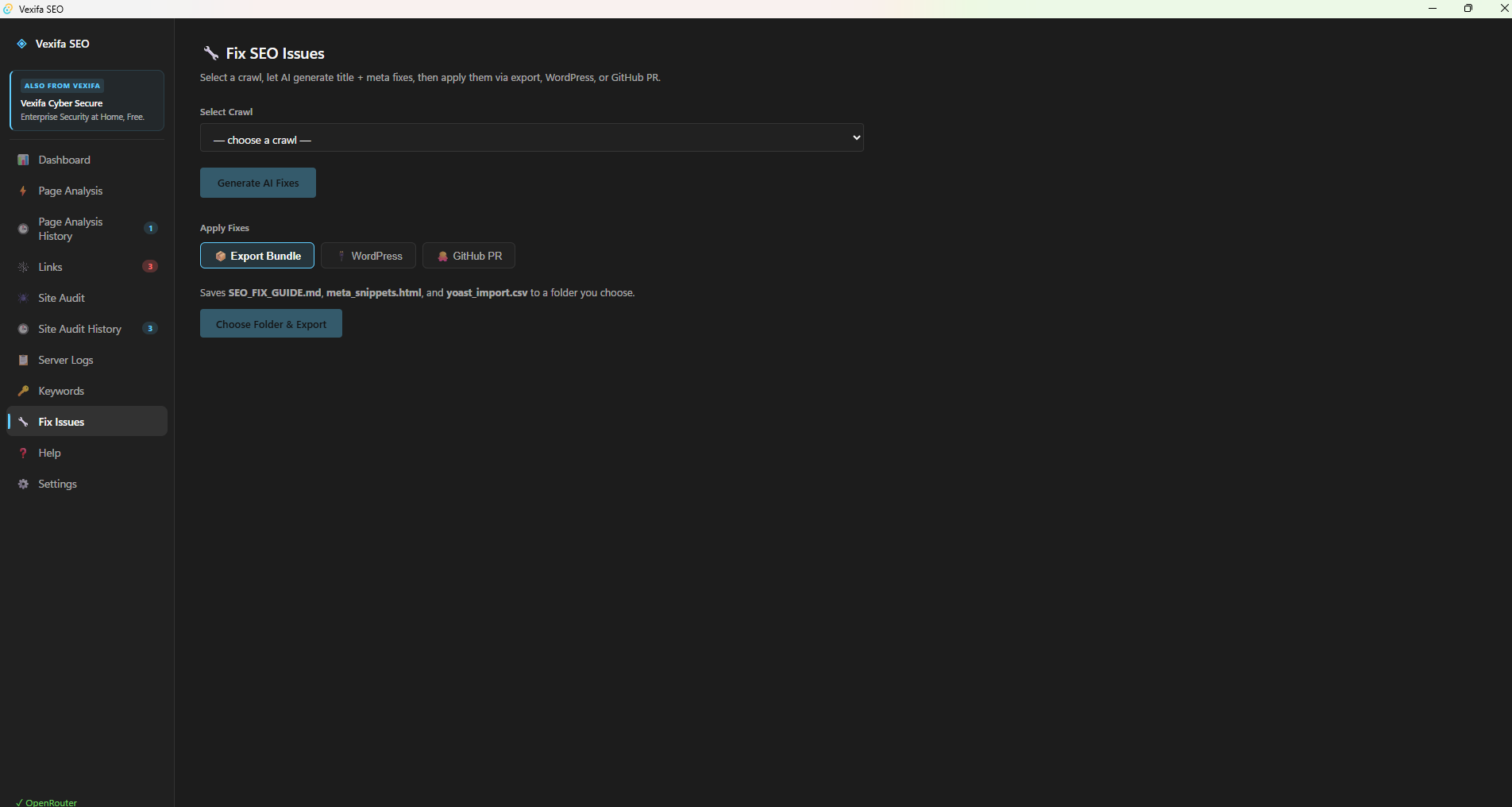Click the Vexifa SEO title bar app icon
This screenshot has width=1512, height=807.
coord(8,9)
